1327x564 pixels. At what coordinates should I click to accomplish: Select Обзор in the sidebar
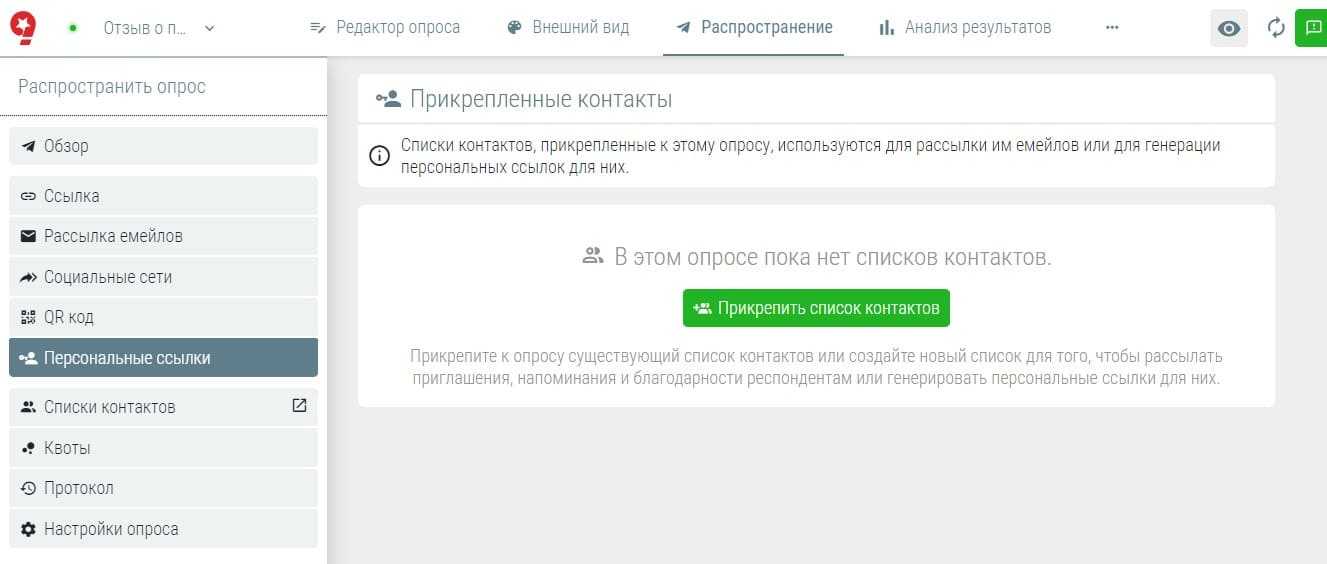[x=163, y=146]
